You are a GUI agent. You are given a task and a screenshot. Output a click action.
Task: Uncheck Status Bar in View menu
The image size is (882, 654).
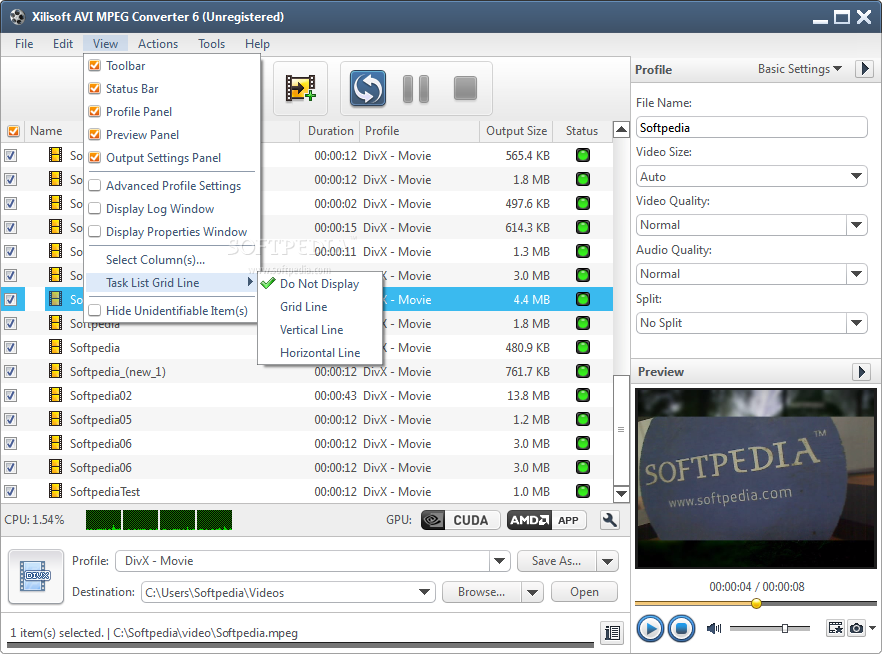(x=94, y=89)
